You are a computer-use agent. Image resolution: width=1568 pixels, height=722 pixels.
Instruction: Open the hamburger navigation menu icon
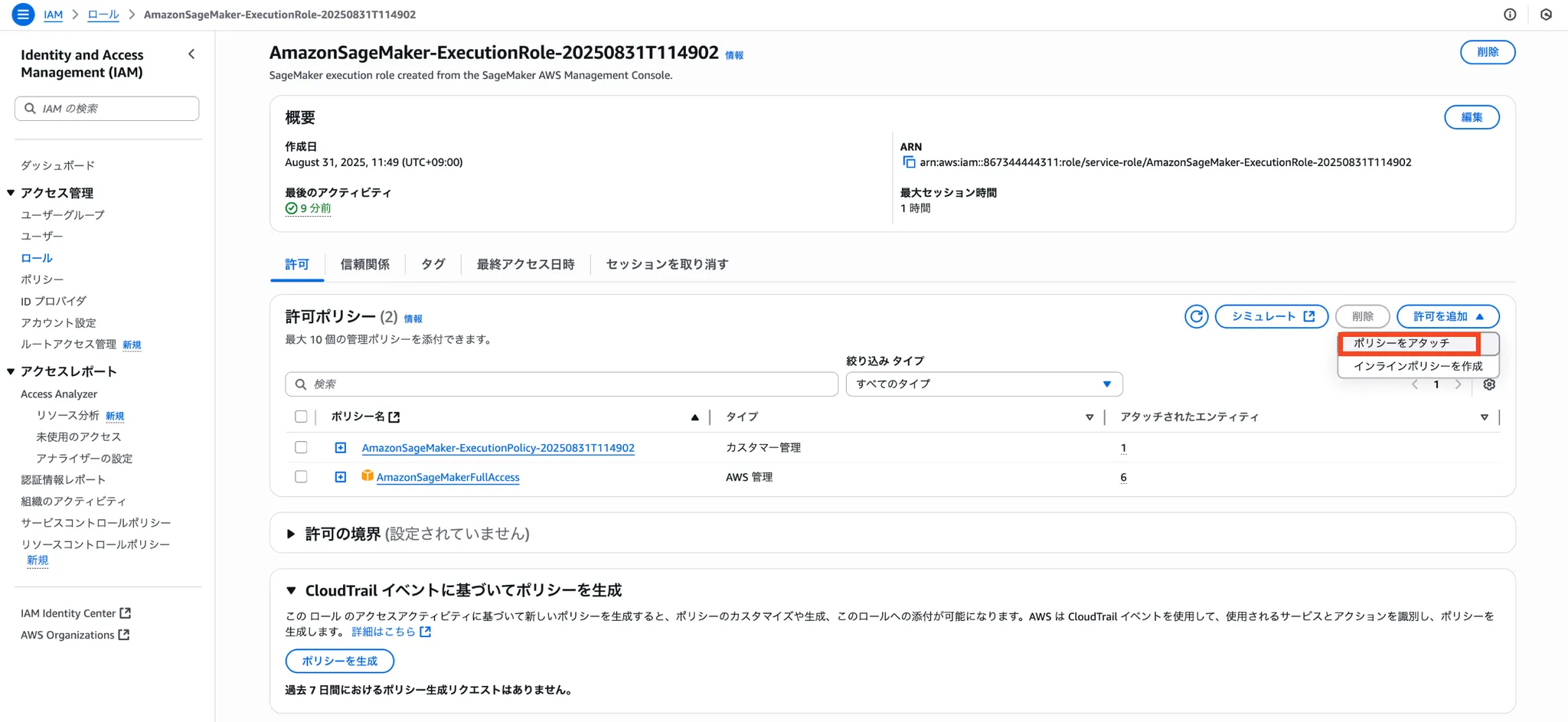(23, 15)
